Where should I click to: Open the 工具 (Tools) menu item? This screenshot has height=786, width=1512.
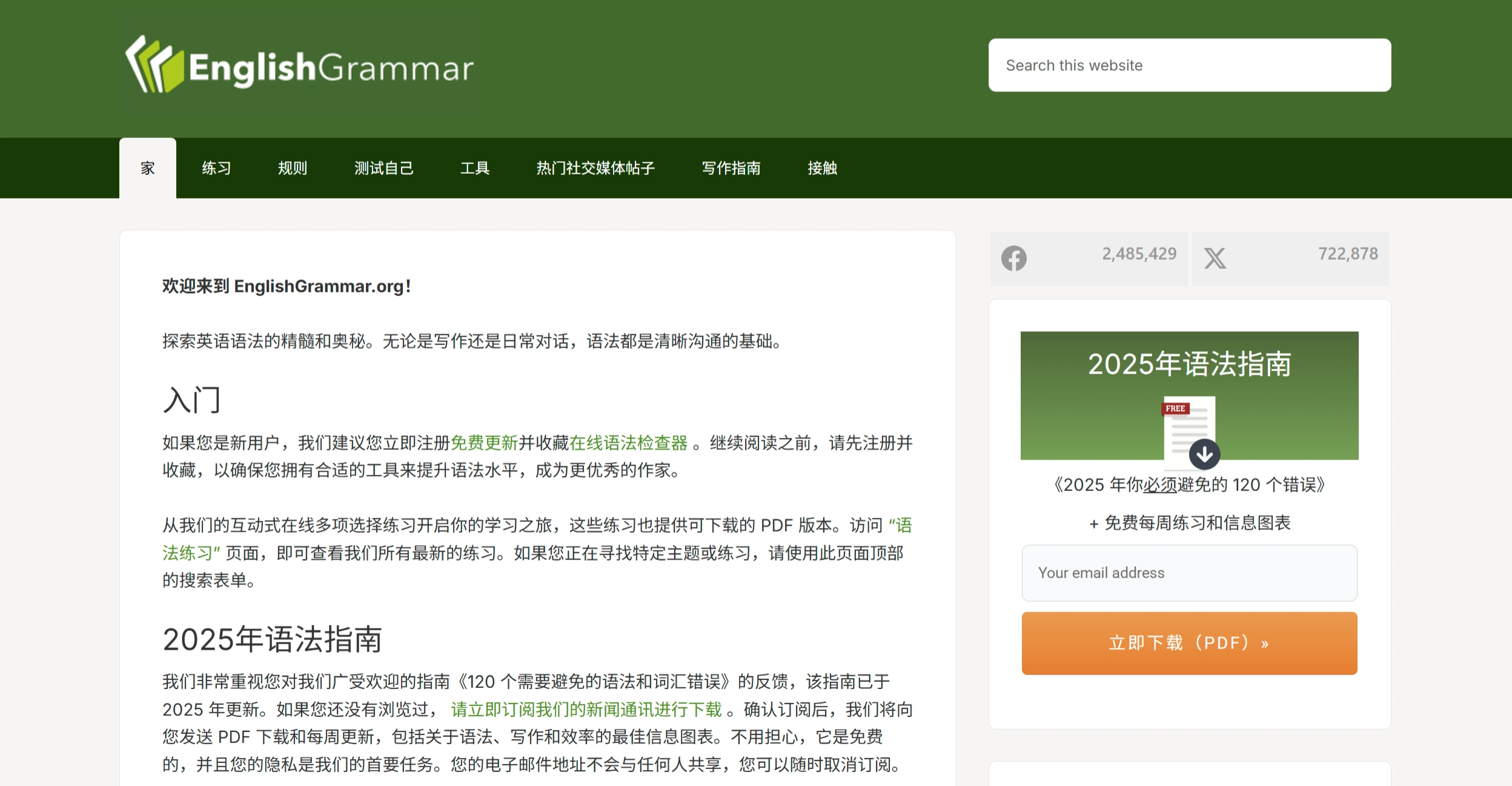476,168
